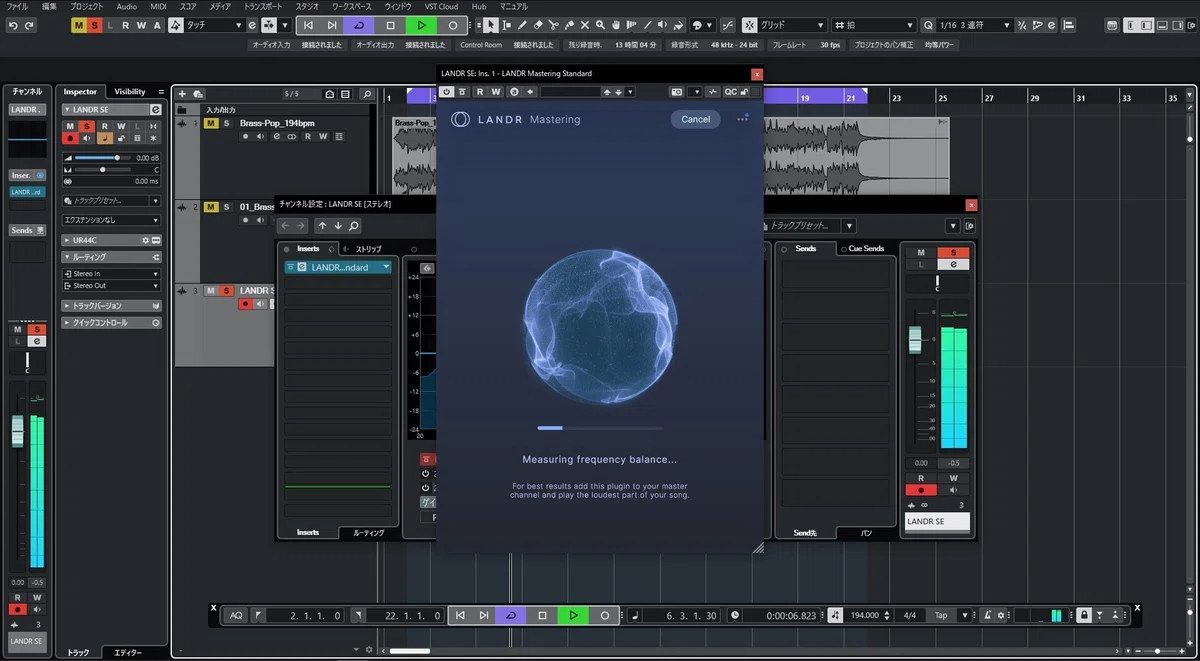Click Play on top transport
The image size is (1200, 661).
click(422, 25)
